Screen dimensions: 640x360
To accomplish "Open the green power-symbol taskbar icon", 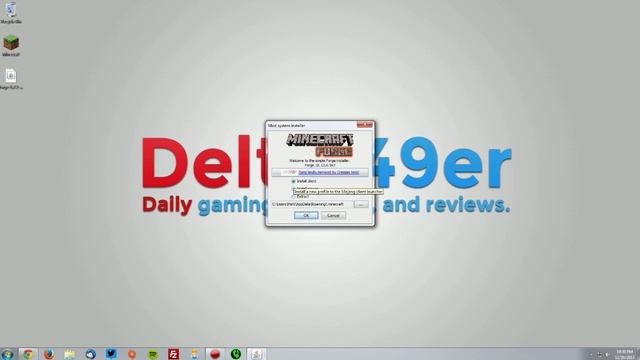I will 236,354.
